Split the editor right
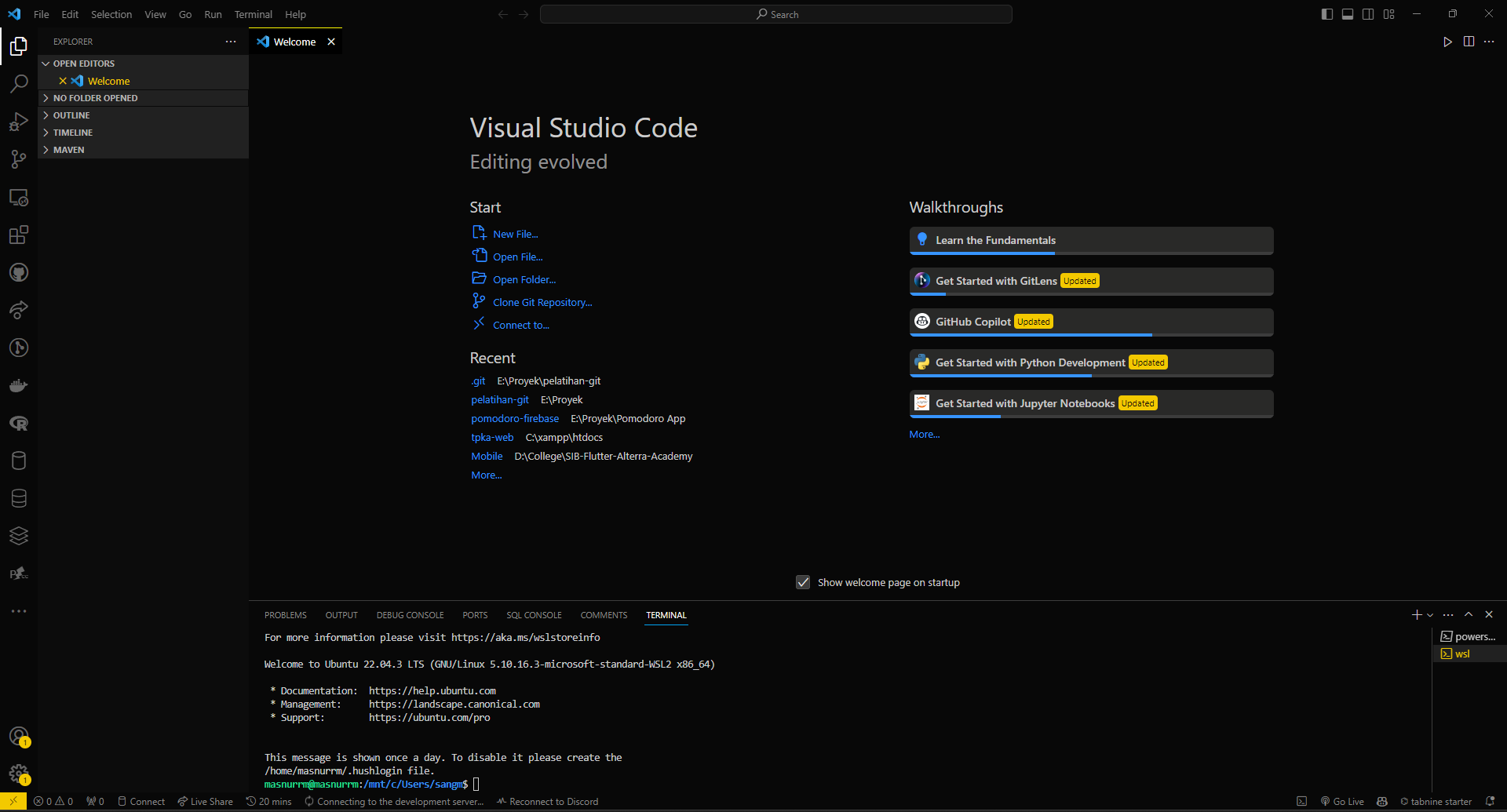Image resolution: width=1507 pixels, height=812 pixels. (1469, 42)
